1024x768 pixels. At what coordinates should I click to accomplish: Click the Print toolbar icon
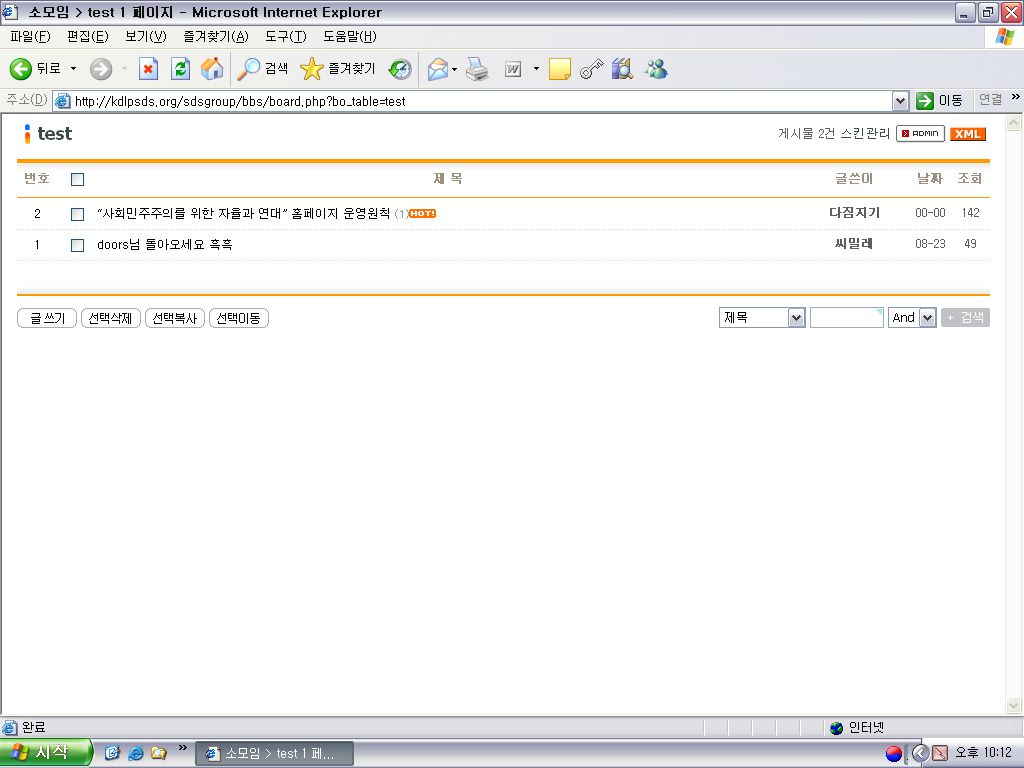(478, 69)
